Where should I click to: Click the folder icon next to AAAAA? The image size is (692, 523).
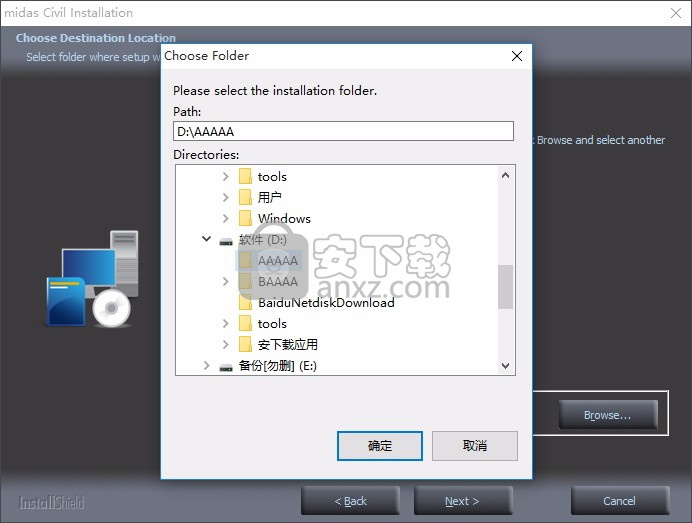tap(245, 260)
